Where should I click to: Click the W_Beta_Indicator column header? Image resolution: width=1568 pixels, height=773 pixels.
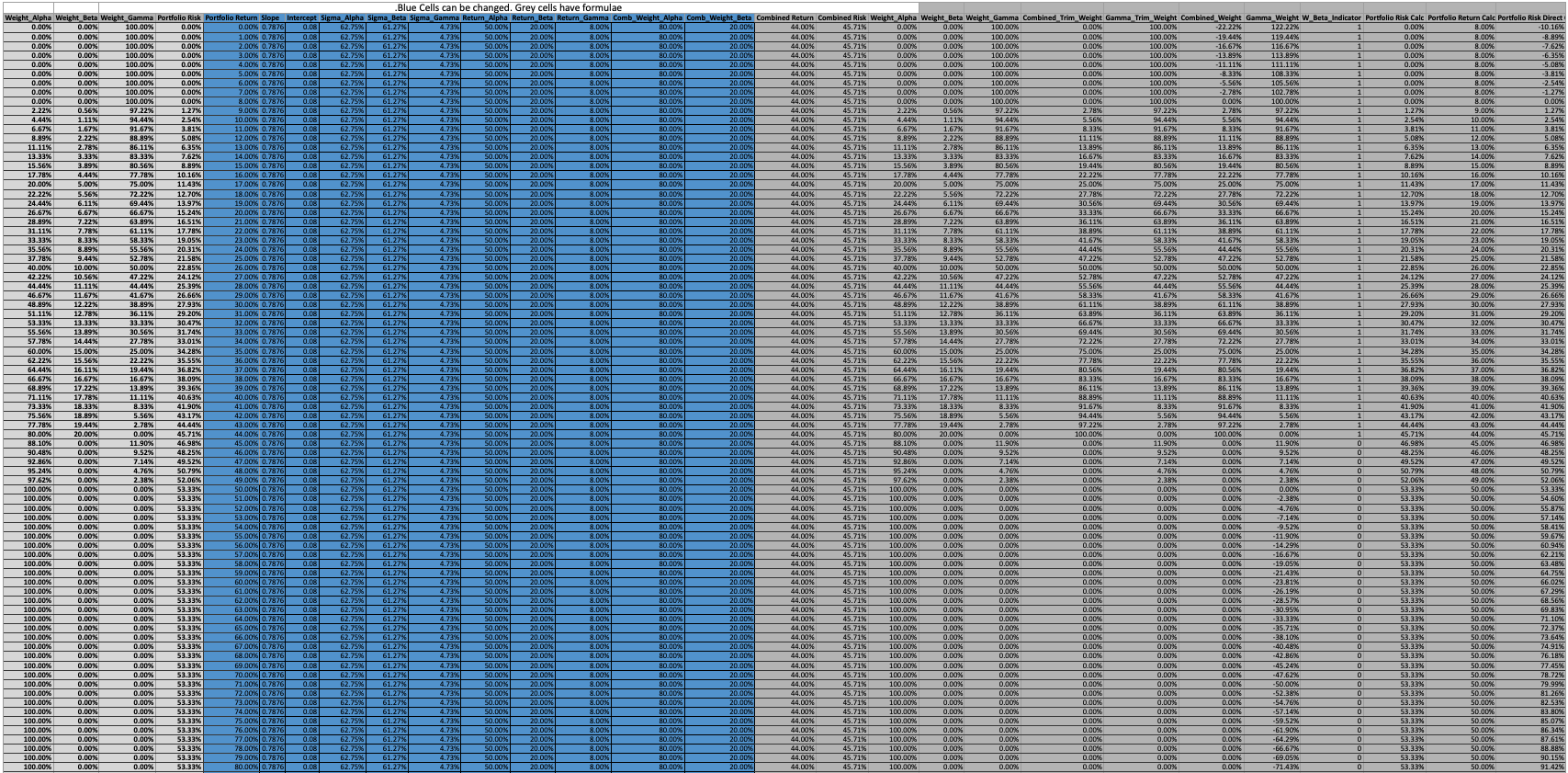click(1331, 17)
